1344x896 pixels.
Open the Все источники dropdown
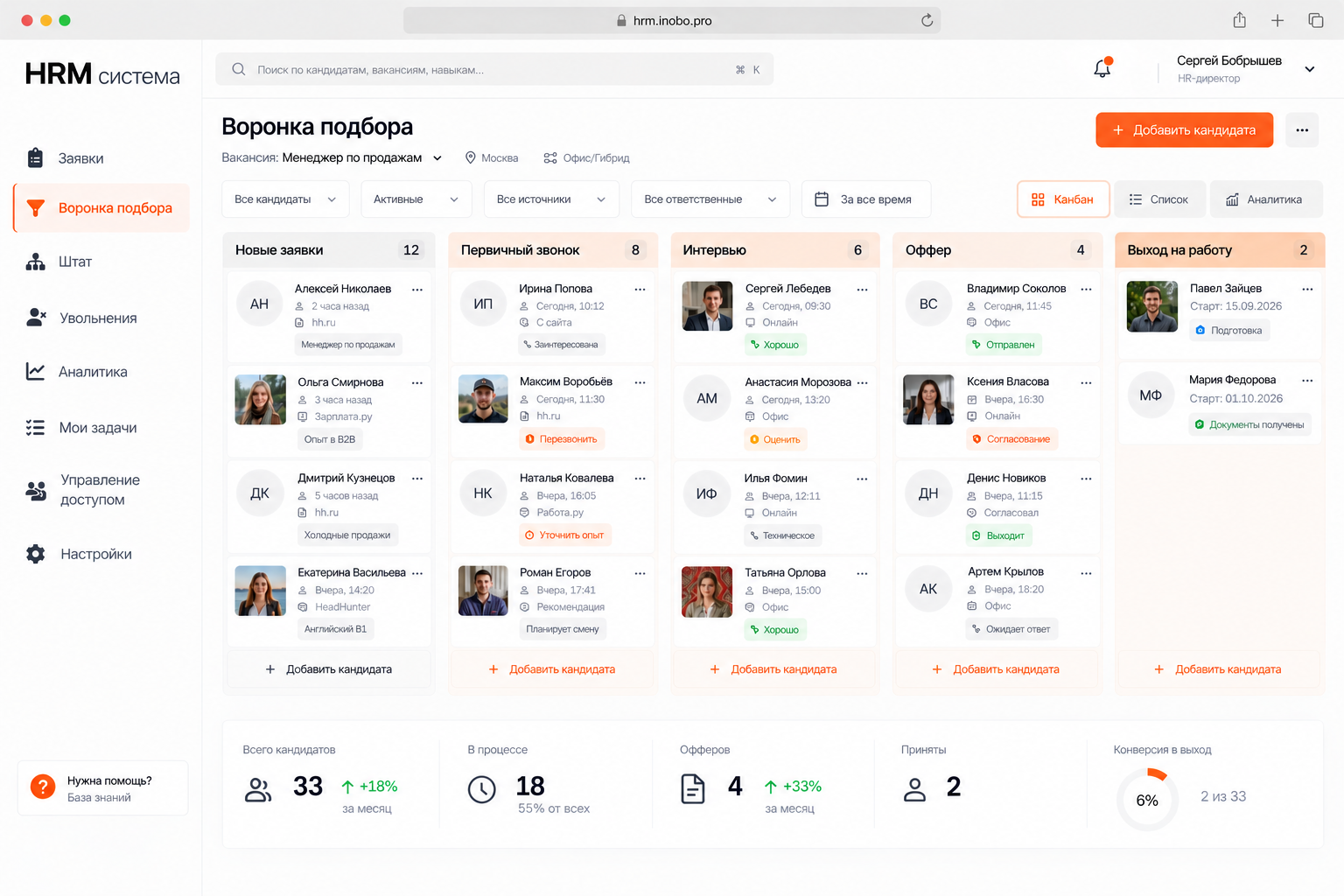tap(551, 199)
